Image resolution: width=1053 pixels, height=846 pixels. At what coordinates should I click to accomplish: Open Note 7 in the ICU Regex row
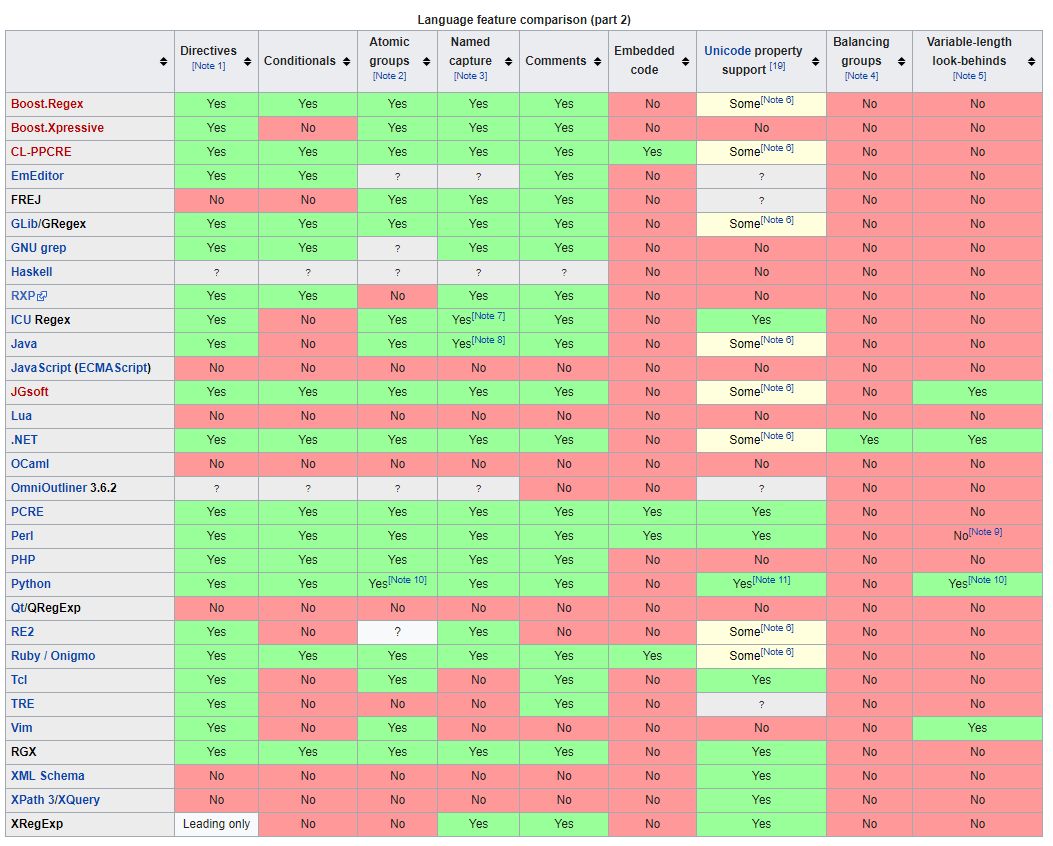pos(488,316)
